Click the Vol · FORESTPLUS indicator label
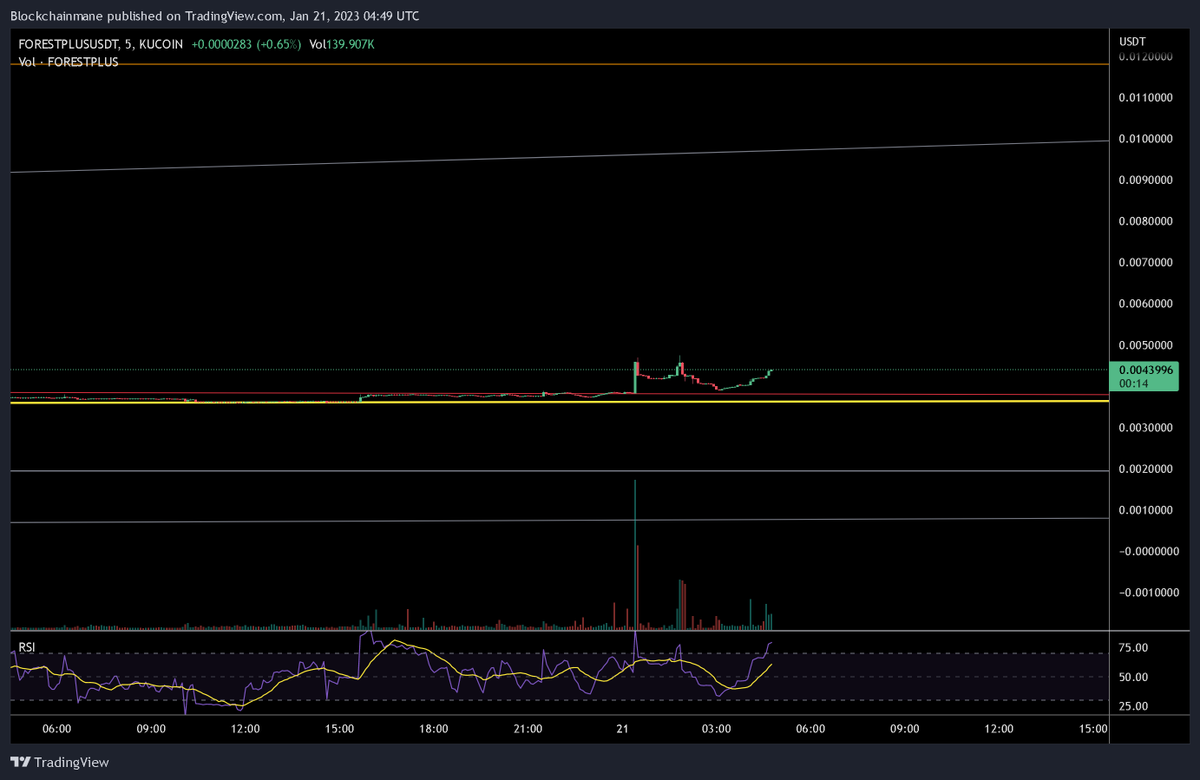The height and width of the screenshot is (780, 1200). point(68,62)
